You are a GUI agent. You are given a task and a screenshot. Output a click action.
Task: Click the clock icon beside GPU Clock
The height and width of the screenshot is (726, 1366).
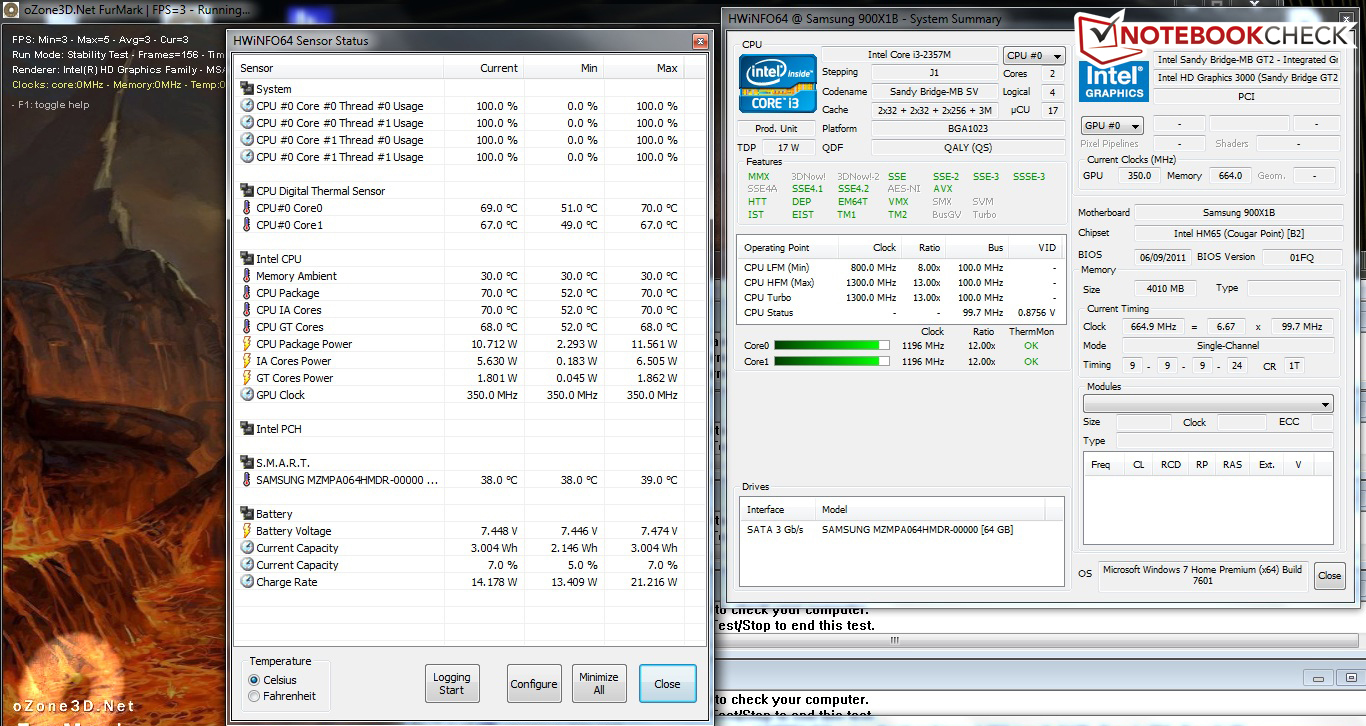click(x=247, y=395)
